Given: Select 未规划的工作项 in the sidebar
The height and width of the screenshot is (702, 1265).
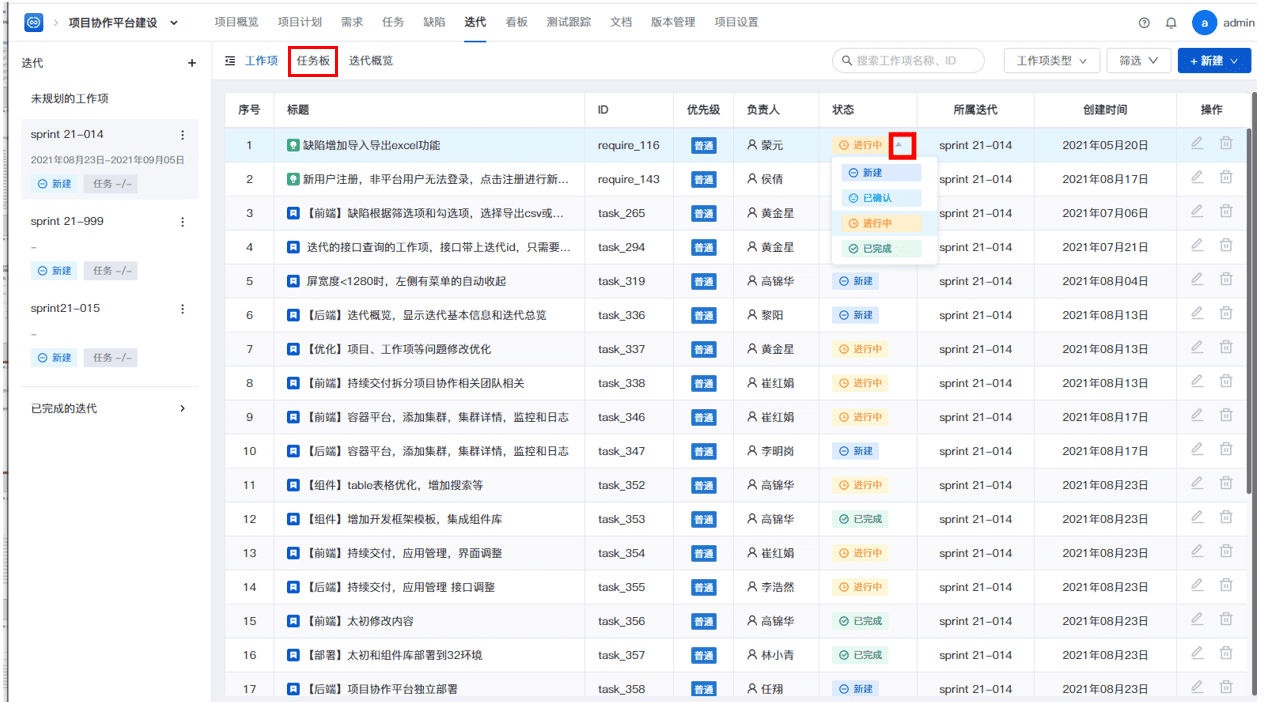Looking at the screenshot, I should (70, 99).
